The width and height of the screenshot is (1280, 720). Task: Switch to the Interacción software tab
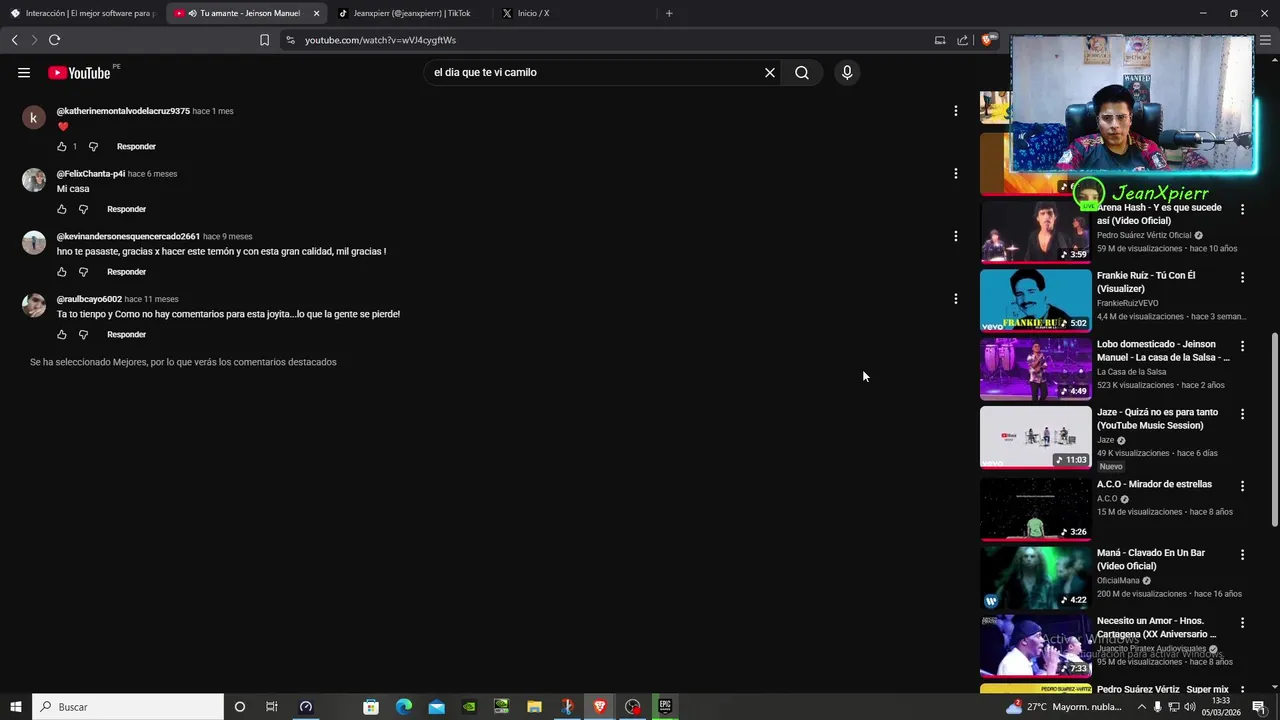tap(82, 13)
